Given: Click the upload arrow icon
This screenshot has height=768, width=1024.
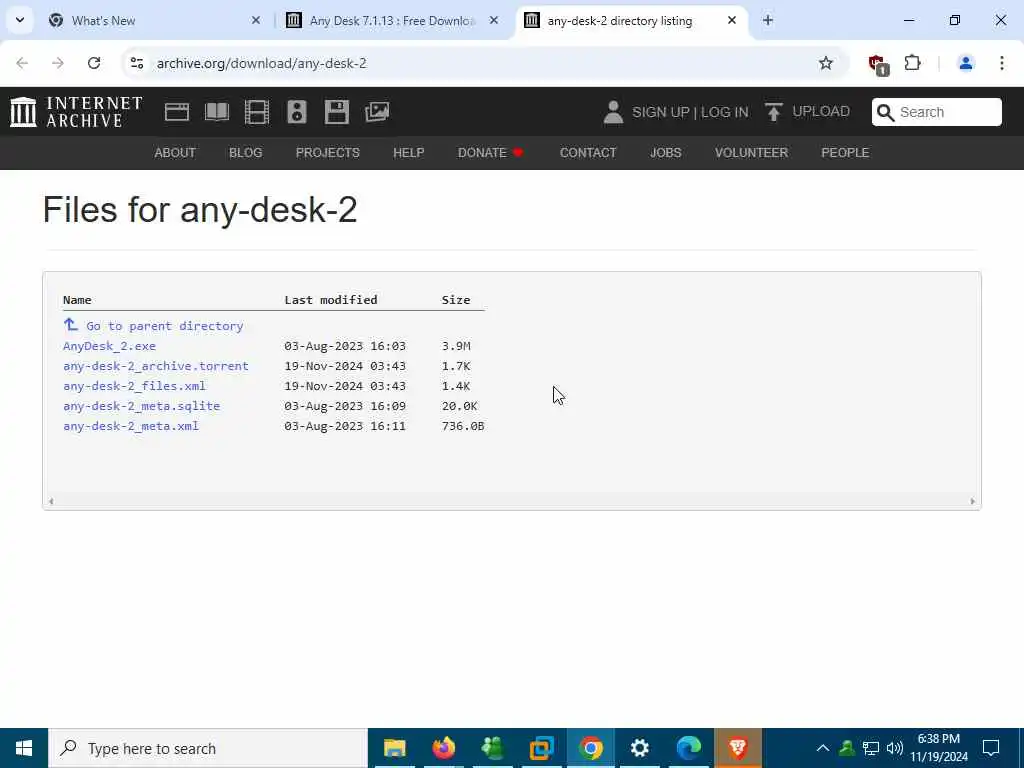Looking at the screenshot, I should pos(773,112).
